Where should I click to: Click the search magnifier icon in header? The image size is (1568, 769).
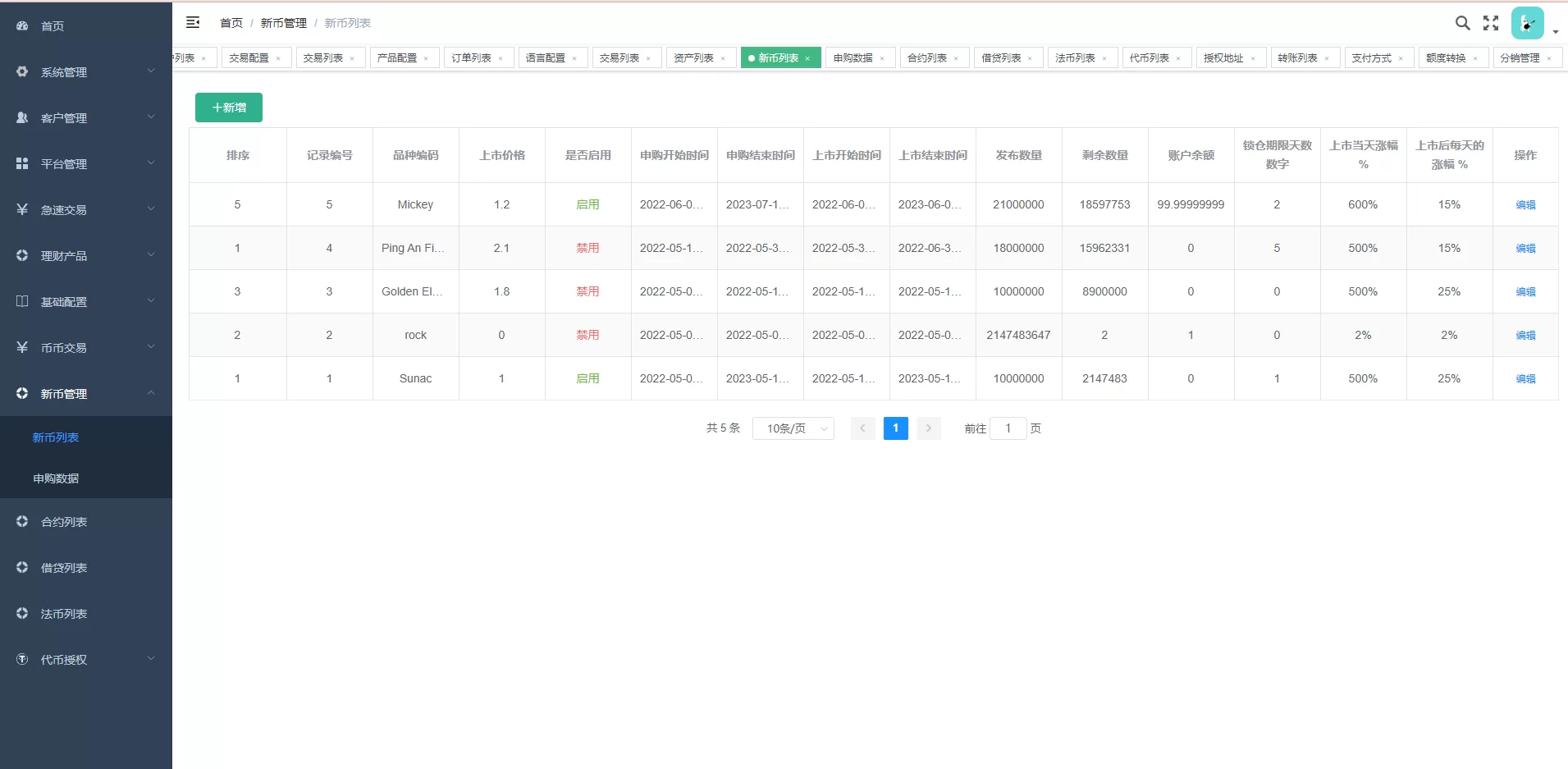1462,23
